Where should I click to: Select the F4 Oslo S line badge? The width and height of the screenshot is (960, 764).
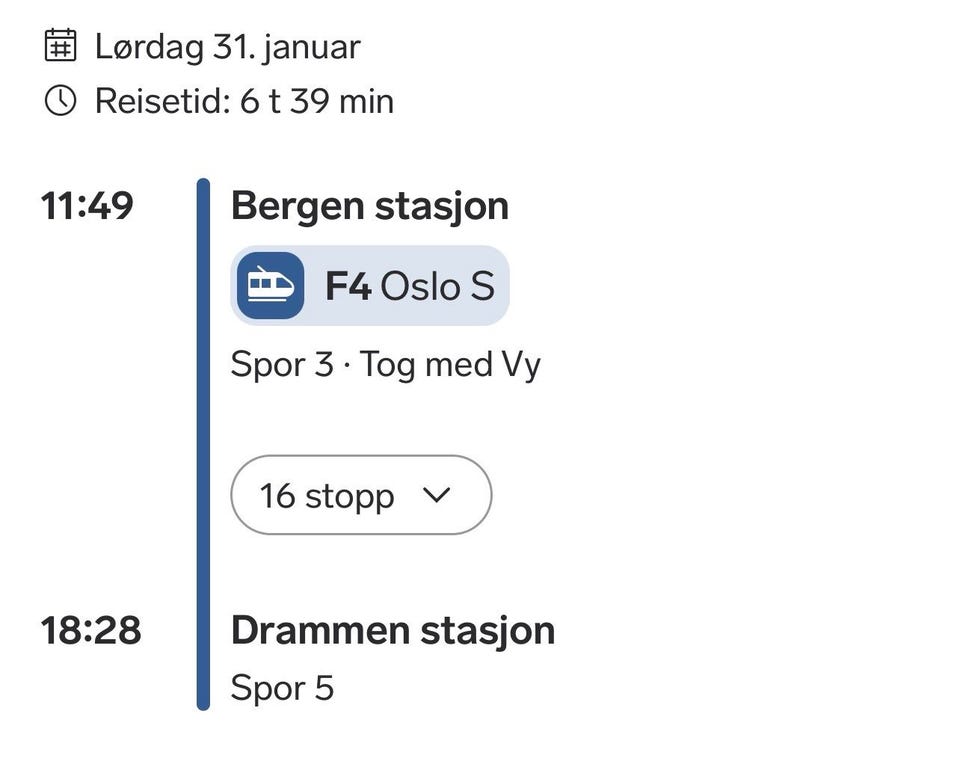tap(370, 286)
